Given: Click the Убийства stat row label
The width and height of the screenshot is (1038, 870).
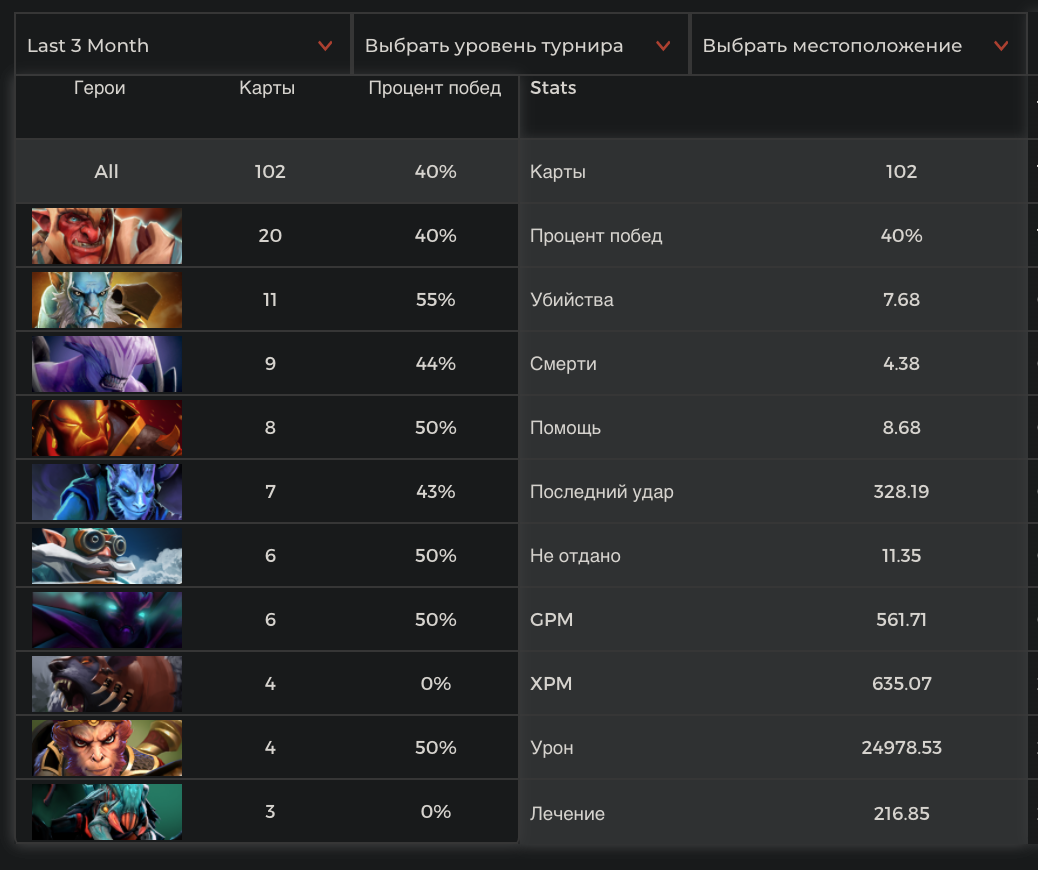Looking at the screenshot, I should (x=571, y=300).
